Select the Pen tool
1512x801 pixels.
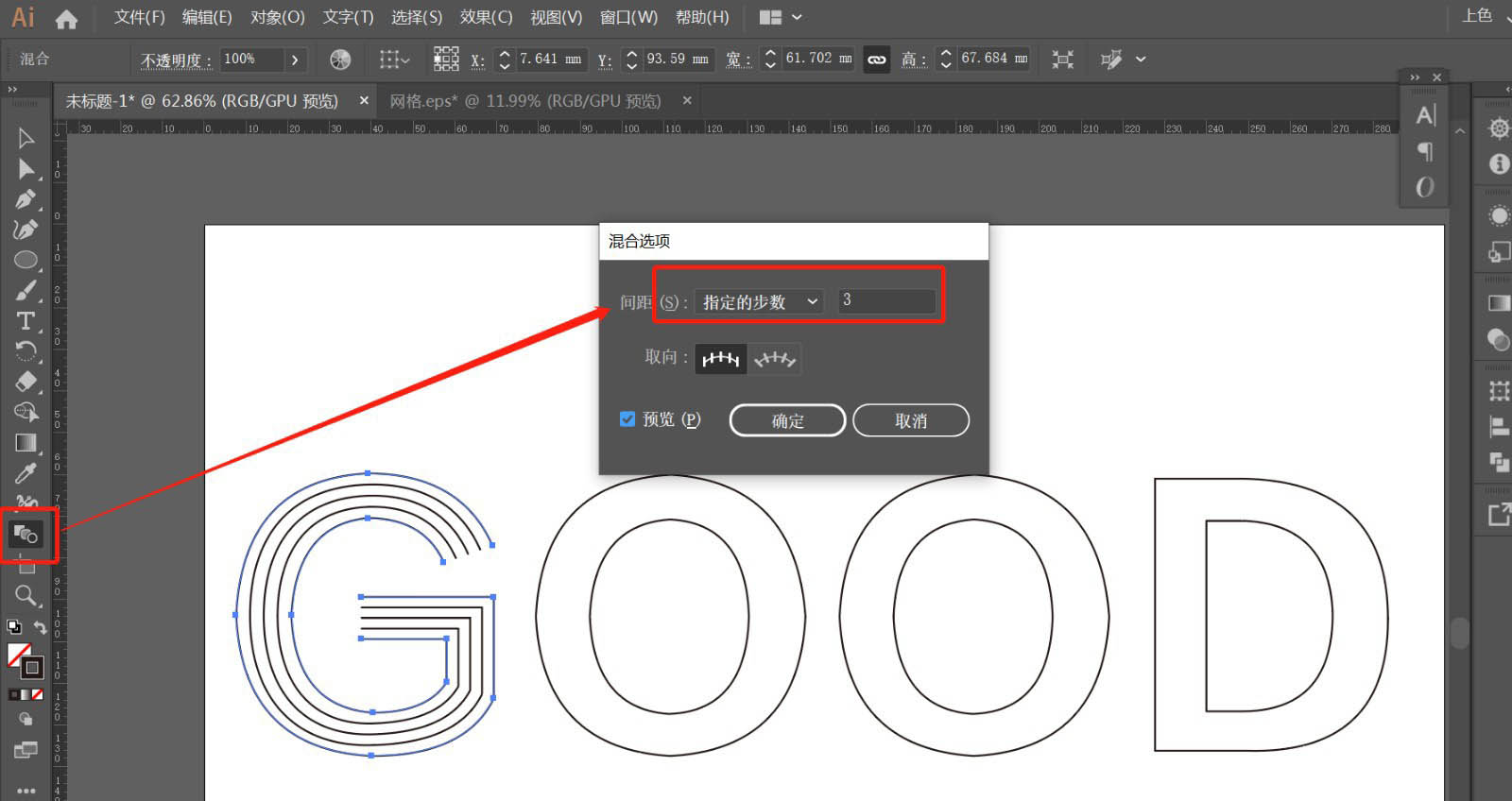pos(26,199)
